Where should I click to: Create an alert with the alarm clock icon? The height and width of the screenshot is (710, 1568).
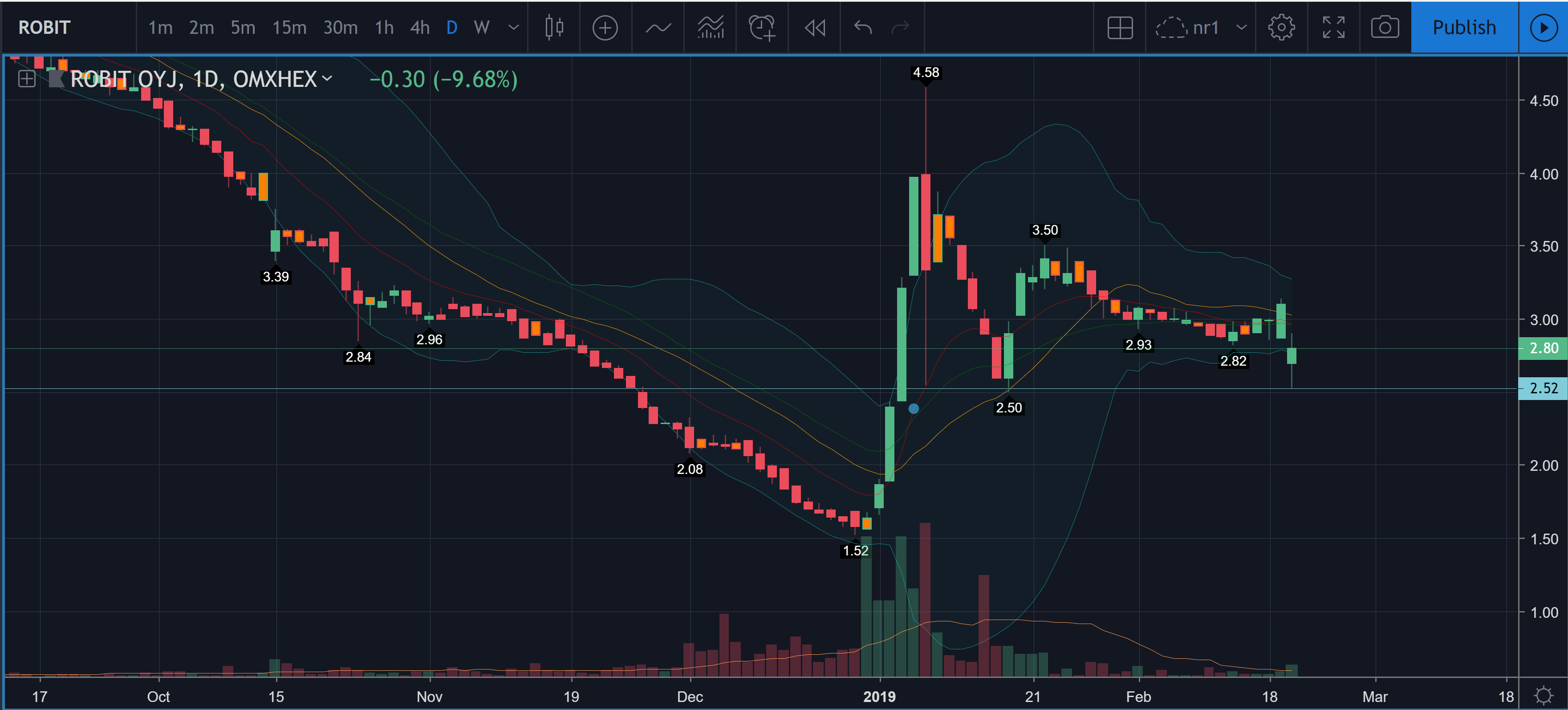coord(761,28)
